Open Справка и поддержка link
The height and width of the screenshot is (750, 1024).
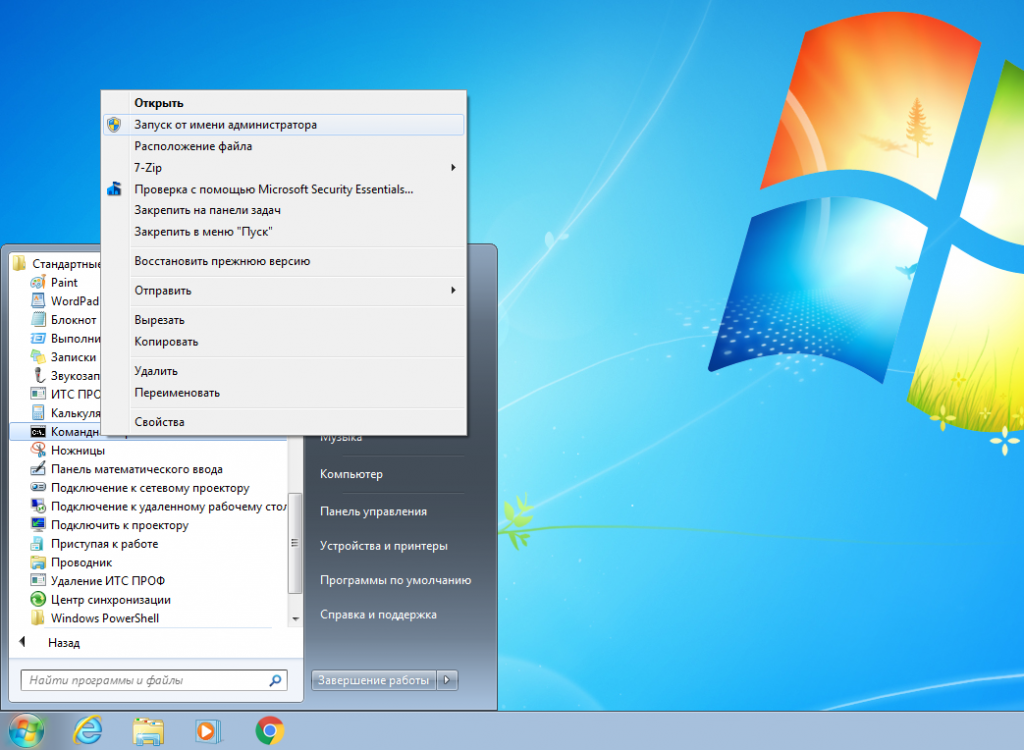(378, 615)
